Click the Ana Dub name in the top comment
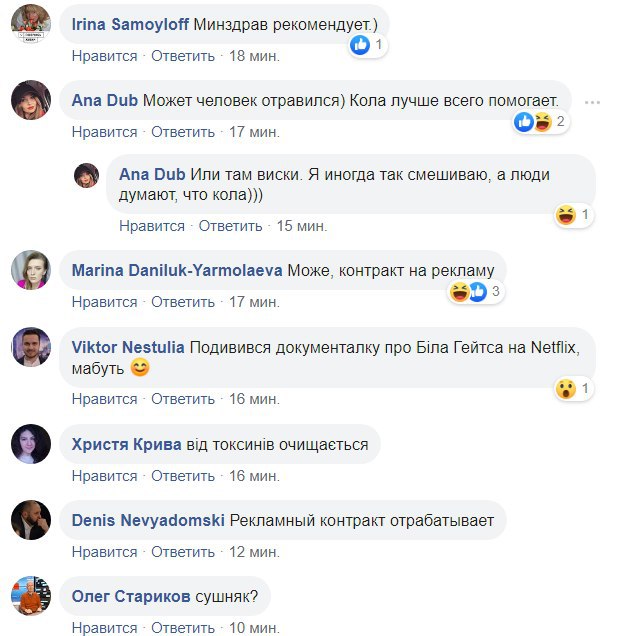 point(105,100)
